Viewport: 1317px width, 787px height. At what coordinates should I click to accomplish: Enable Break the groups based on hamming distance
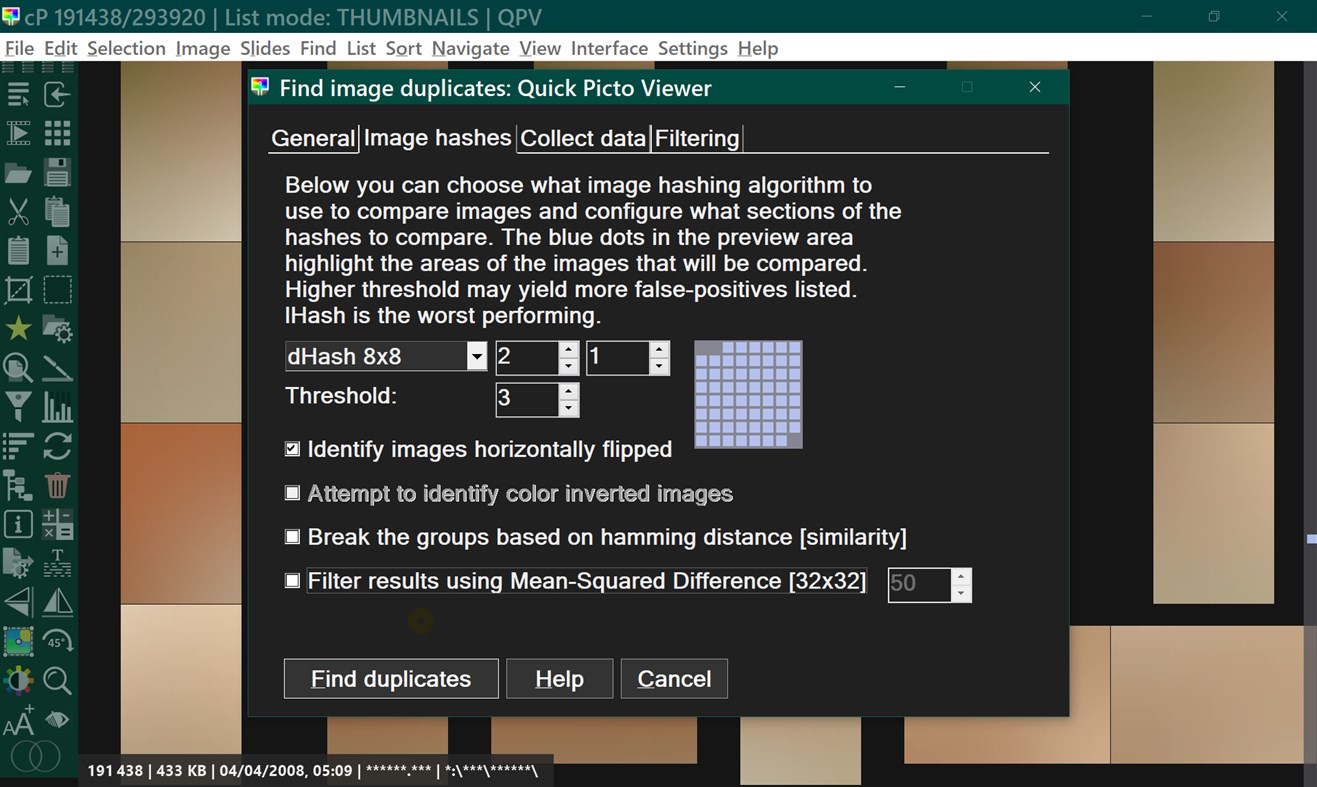pyautogui.click(x=292, y=536)
